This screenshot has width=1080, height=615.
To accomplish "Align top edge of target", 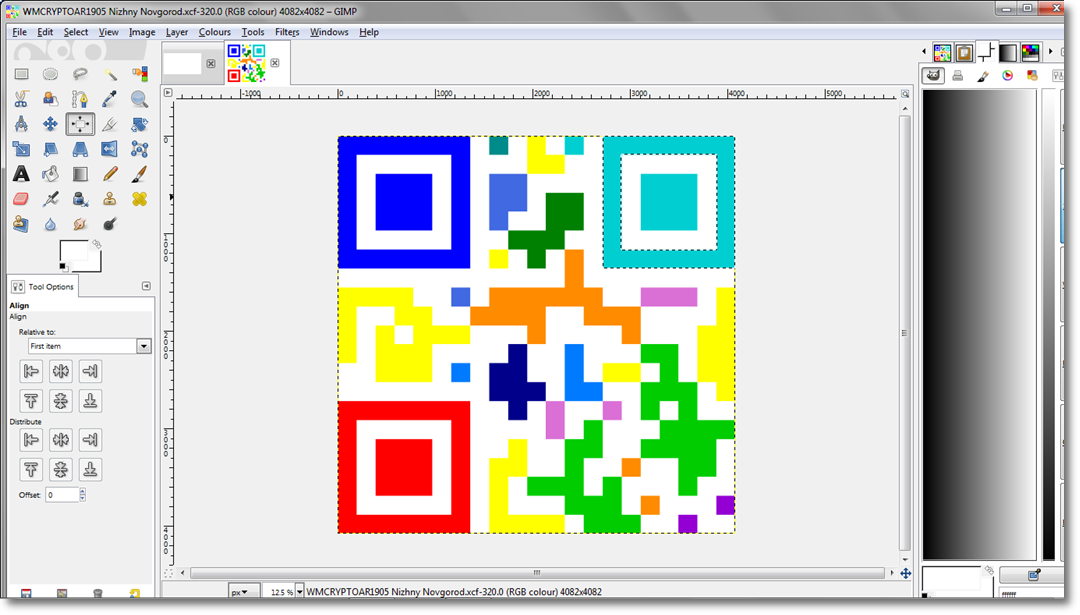I will tap(31, 401).
